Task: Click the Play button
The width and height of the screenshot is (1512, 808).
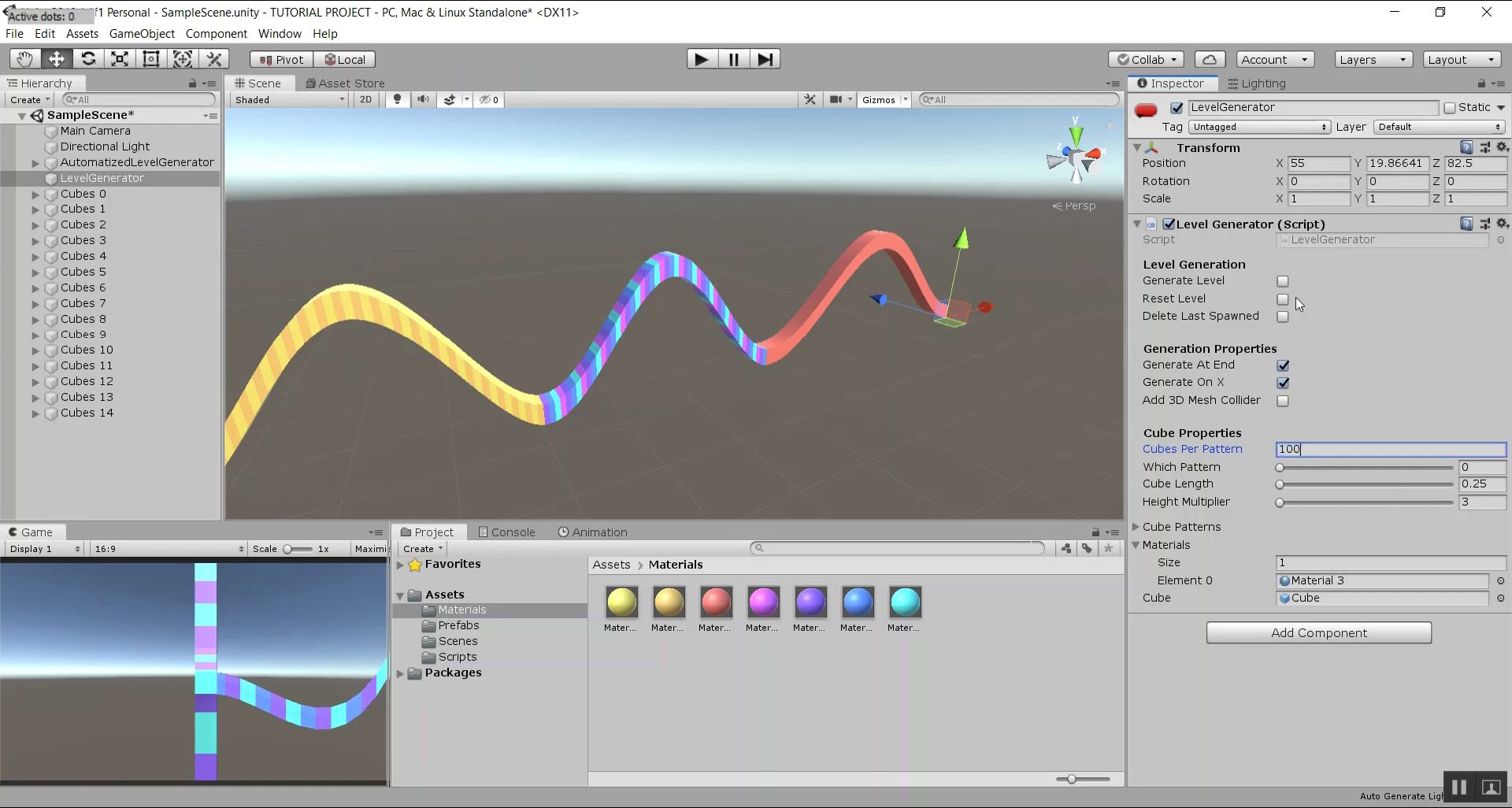Action: 701,59
